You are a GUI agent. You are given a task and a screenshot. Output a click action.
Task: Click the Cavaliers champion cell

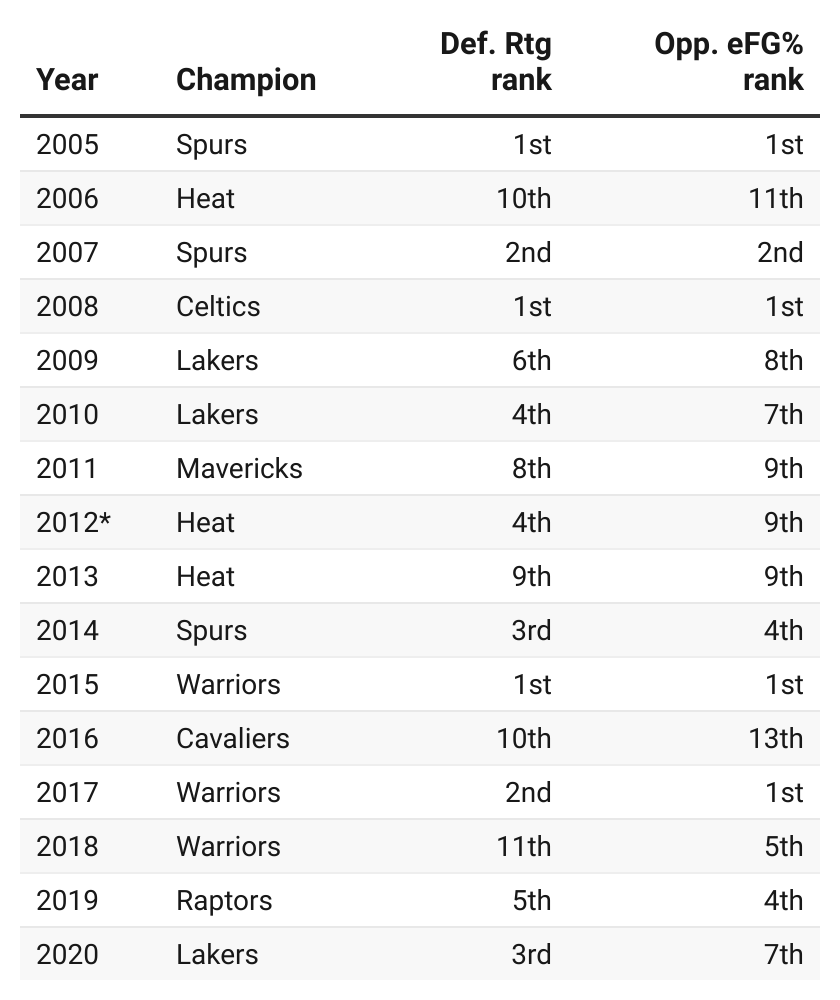233,739
